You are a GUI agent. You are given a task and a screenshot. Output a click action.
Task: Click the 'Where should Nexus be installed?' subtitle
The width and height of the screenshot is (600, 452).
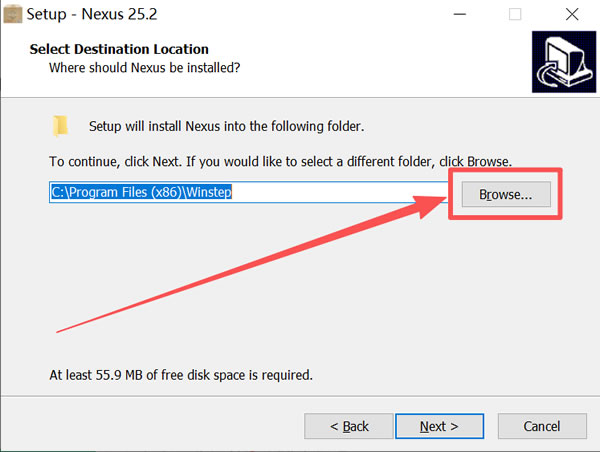point(145,68)
